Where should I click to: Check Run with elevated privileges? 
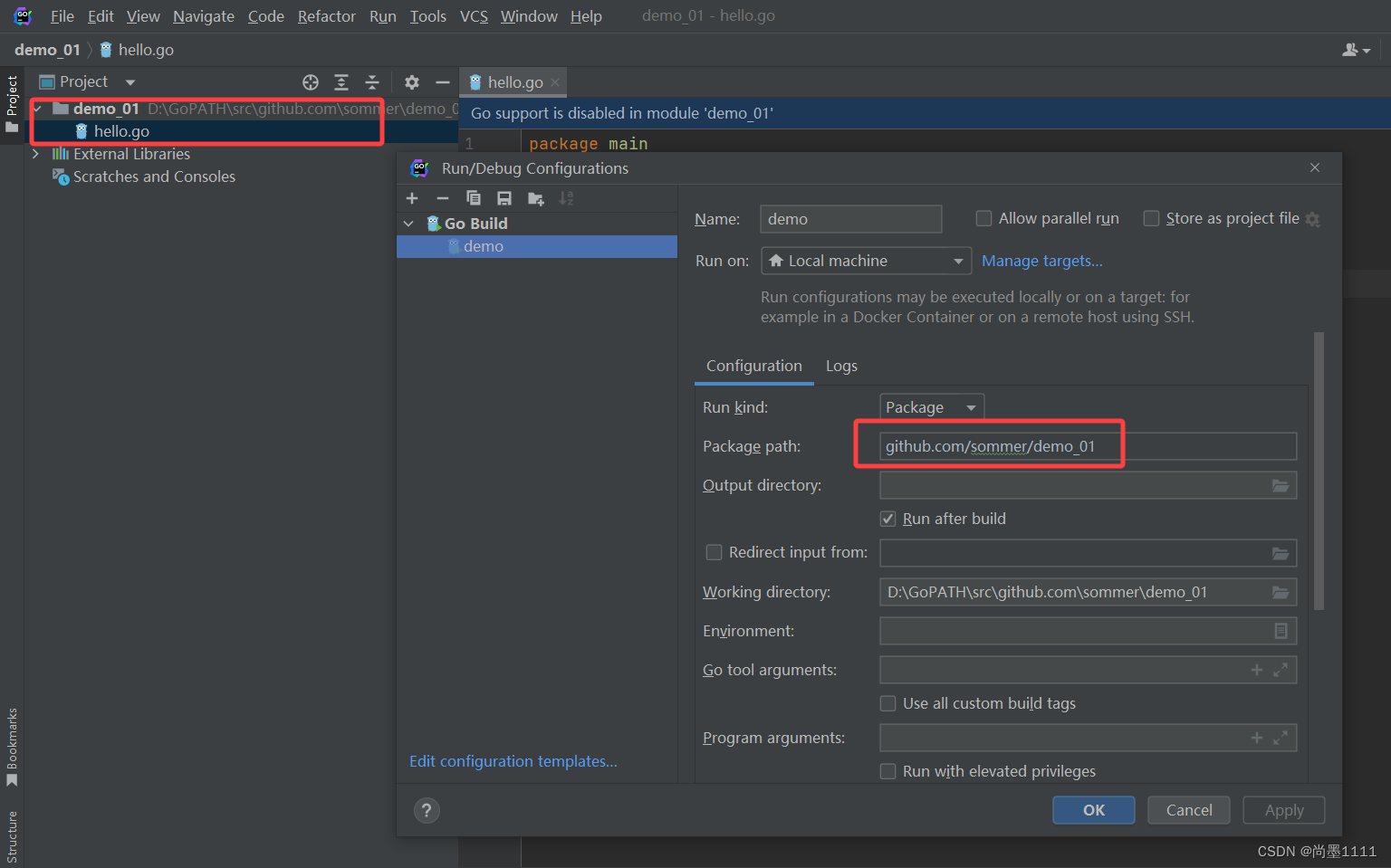coord(888,771)
